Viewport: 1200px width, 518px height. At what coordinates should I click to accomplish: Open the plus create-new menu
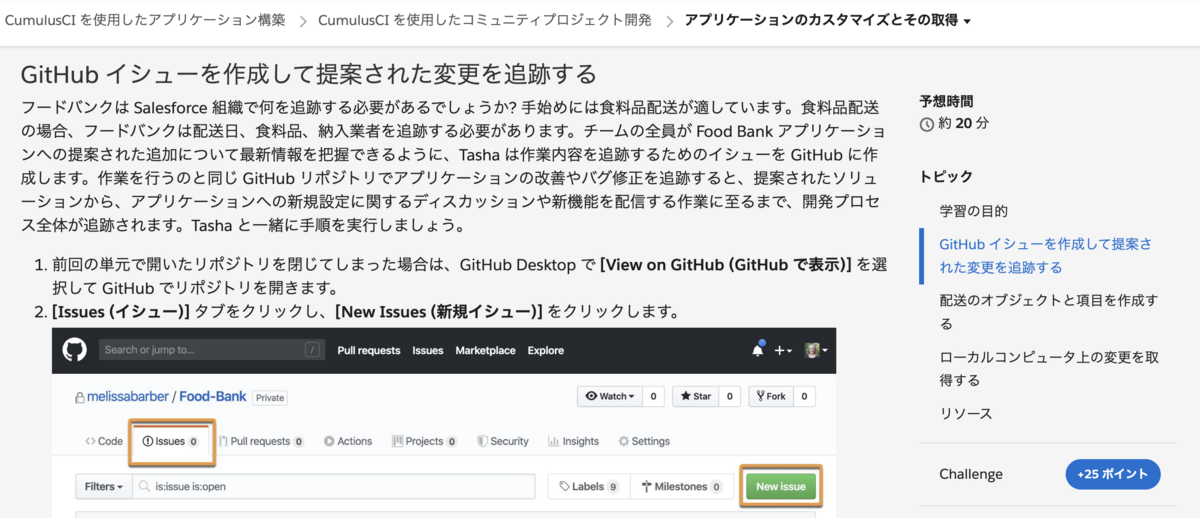click(x=783, y=351)
